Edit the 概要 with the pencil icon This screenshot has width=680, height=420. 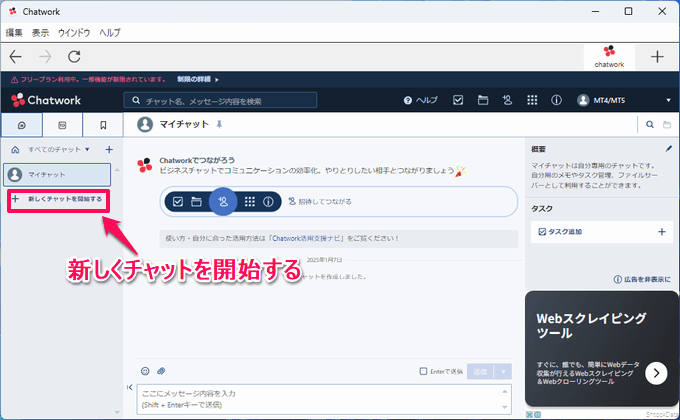tap(668, 149)
